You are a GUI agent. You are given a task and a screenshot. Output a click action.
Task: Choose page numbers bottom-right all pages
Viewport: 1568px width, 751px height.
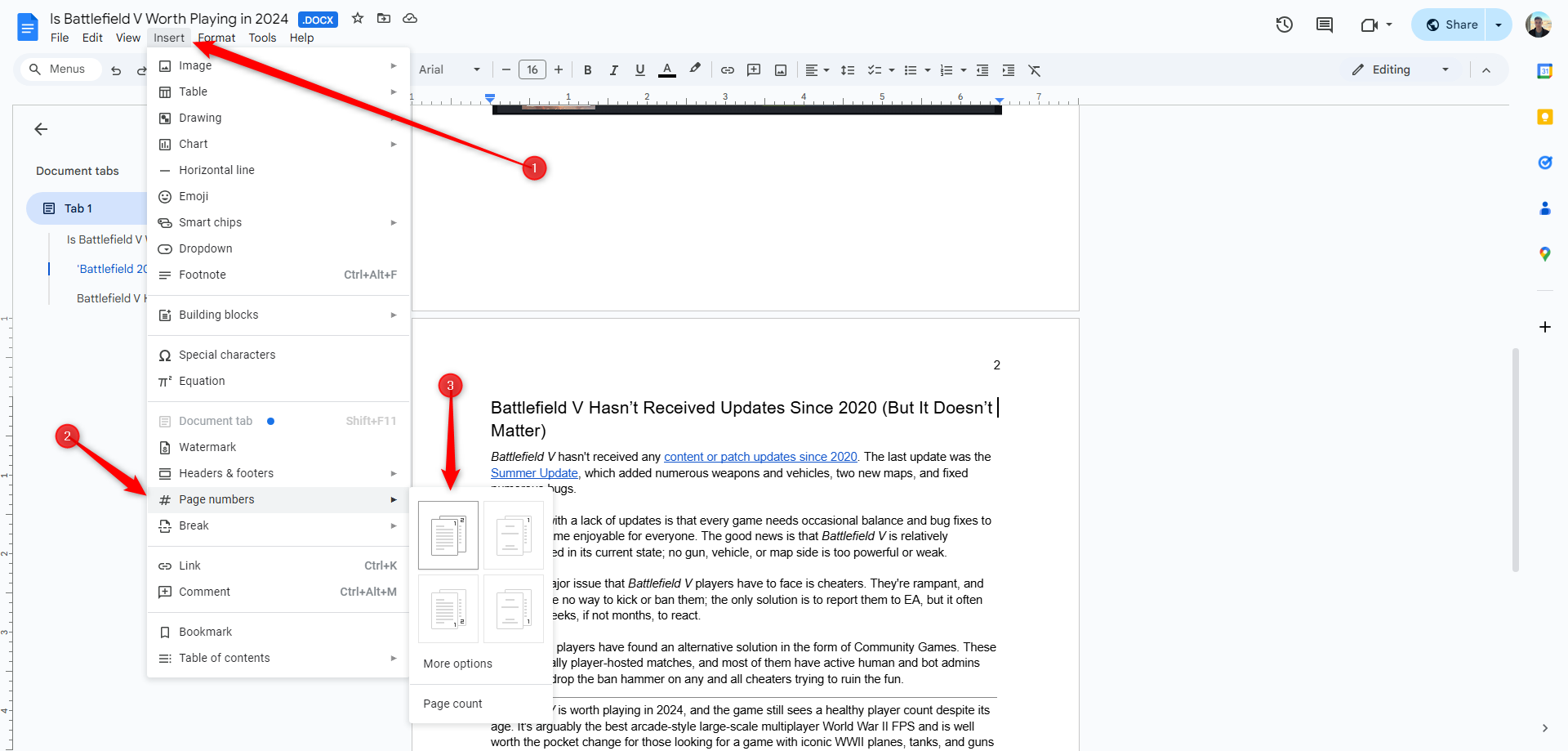coord(448,609)
